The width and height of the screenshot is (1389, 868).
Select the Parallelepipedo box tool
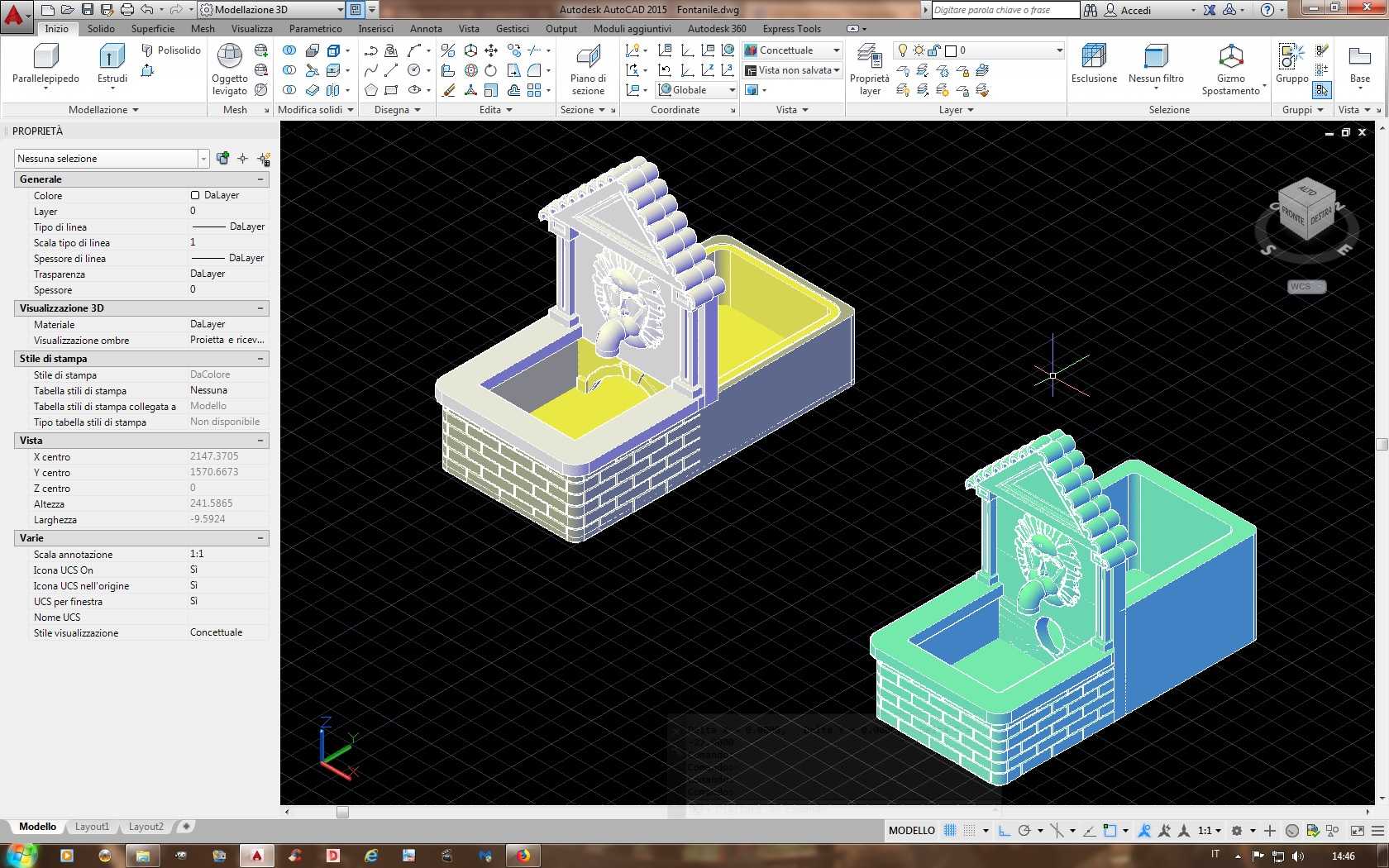point(45,64)
